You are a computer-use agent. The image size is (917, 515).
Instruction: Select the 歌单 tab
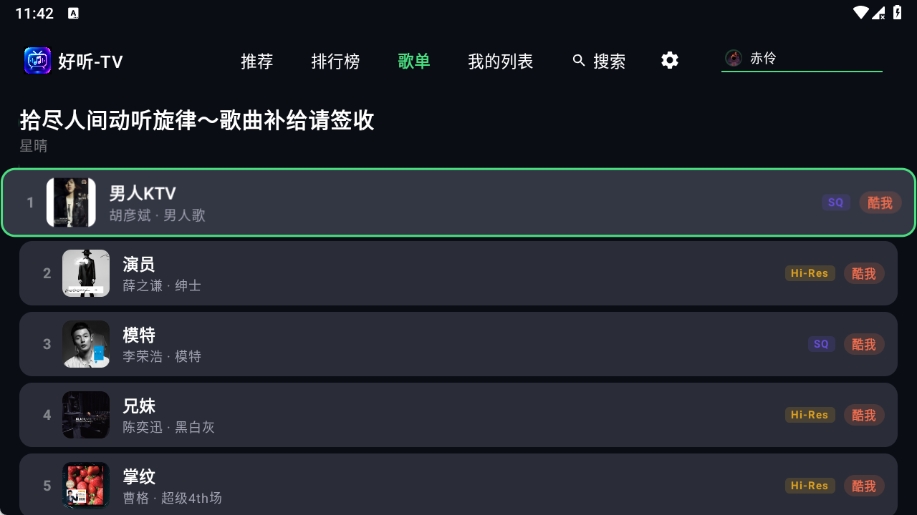[413, 61]
